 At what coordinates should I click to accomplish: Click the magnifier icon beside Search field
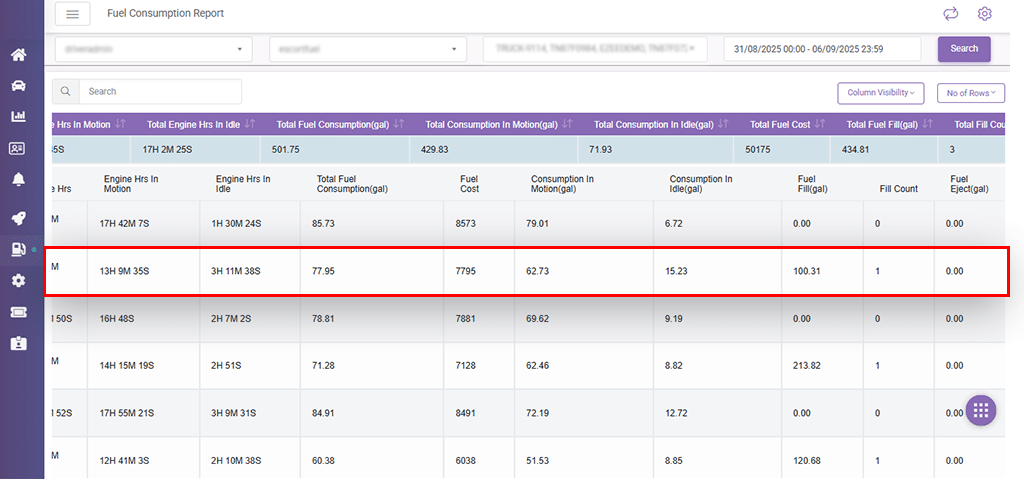(x=65, y=91)
